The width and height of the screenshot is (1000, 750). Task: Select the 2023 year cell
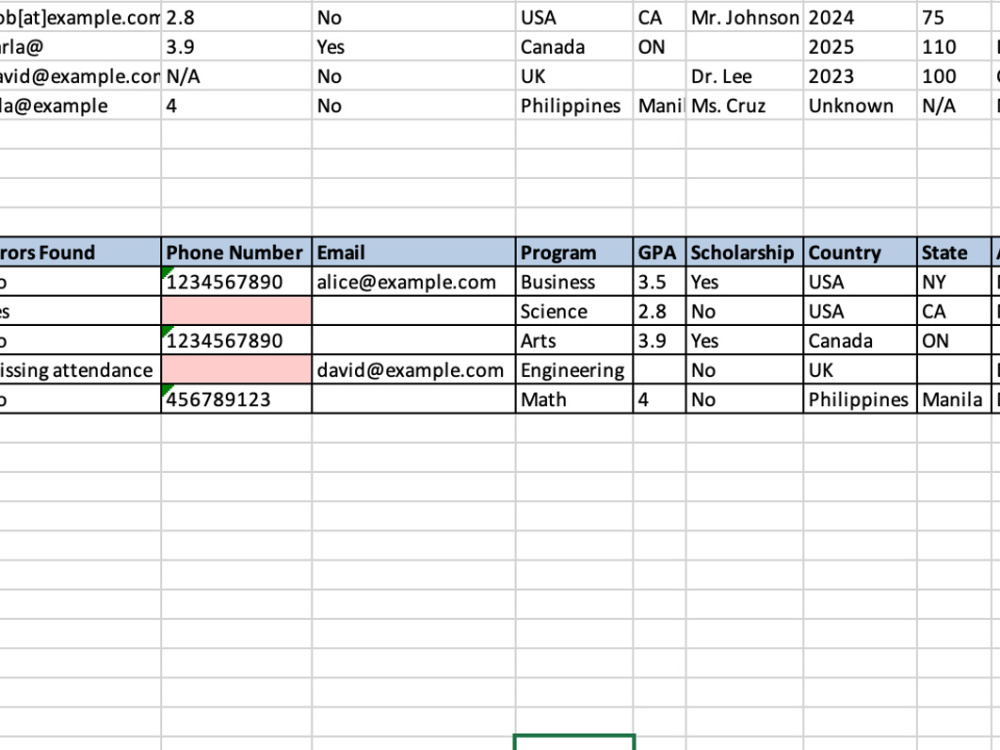click(x=860, y=76)
